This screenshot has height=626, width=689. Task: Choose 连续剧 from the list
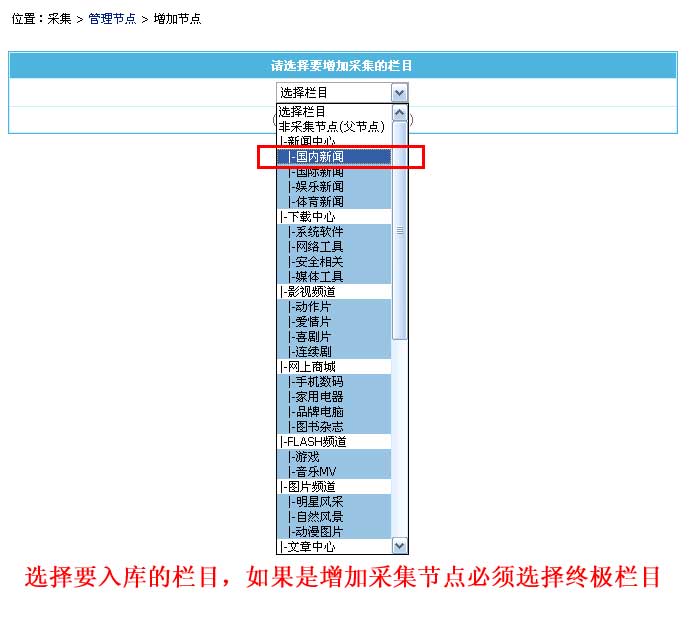tap(310, 352)
